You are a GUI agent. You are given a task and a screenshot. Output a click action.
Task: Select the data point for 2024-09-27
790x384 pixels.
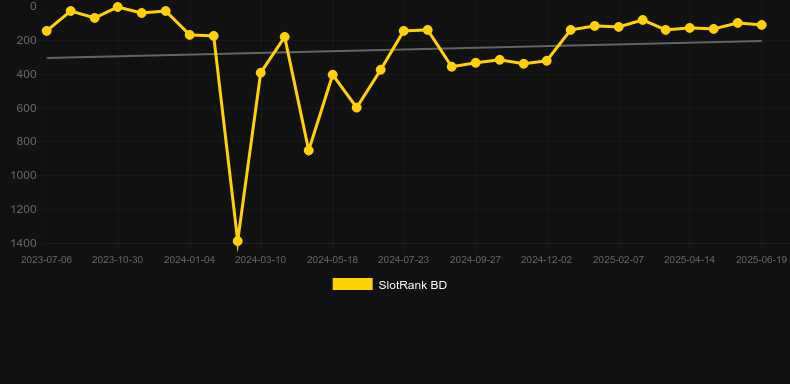point(476,63)
